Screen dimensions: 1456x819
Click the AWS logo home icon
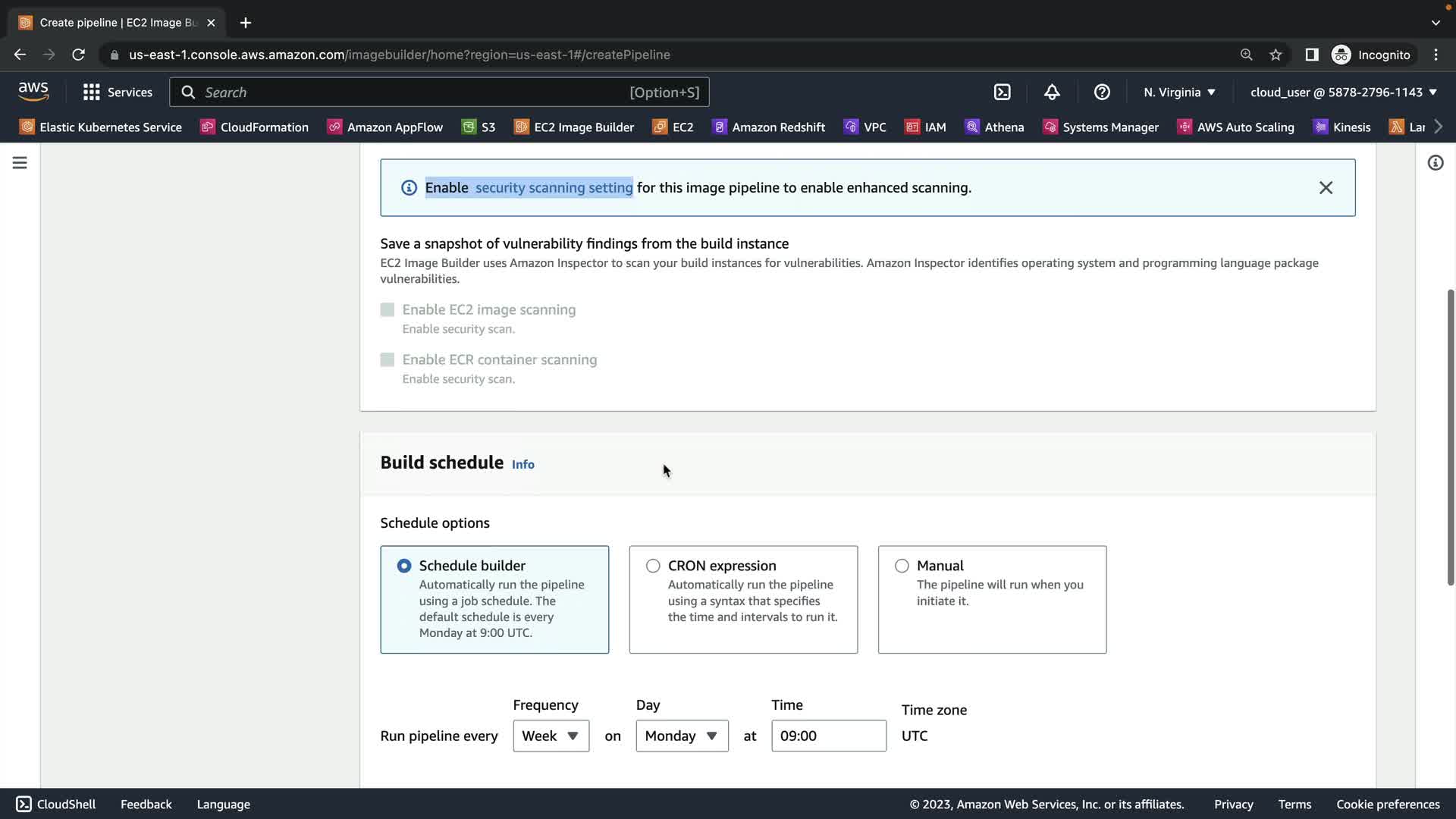33,92
